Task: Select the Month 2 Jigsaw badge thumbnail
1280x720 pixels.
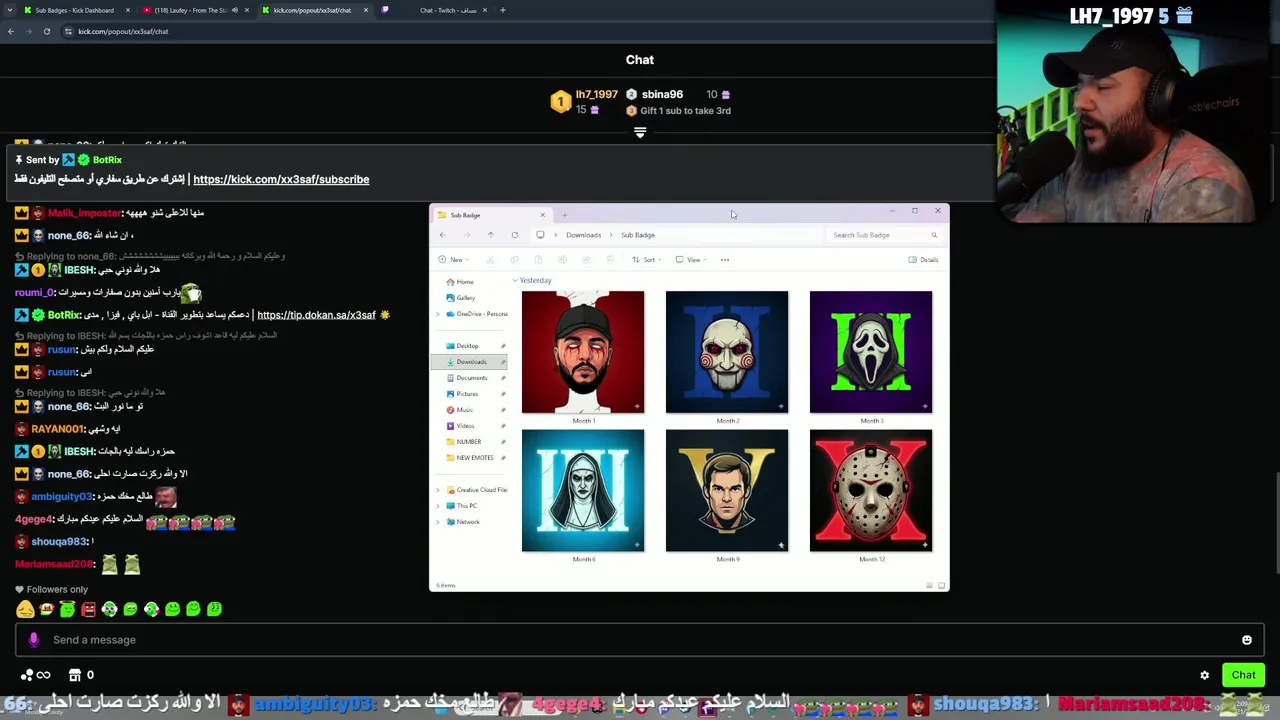Action: coord(727,352)
